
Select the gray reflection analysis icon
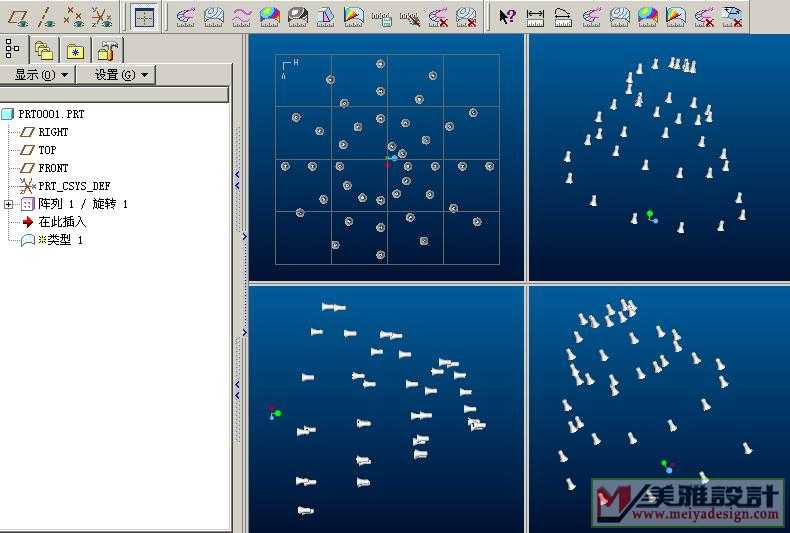[298, 17]
